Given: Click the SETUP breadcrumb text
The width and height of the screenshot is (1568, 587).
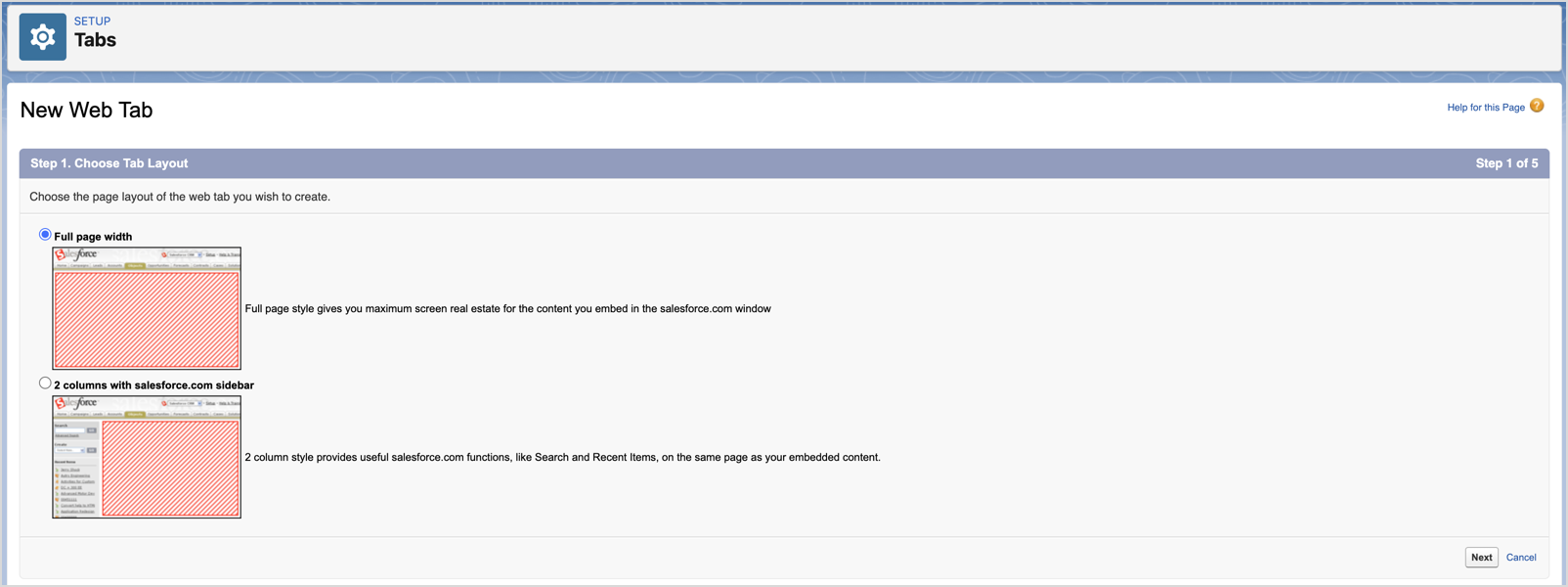Looking at the screenshot, I should 93,21.
